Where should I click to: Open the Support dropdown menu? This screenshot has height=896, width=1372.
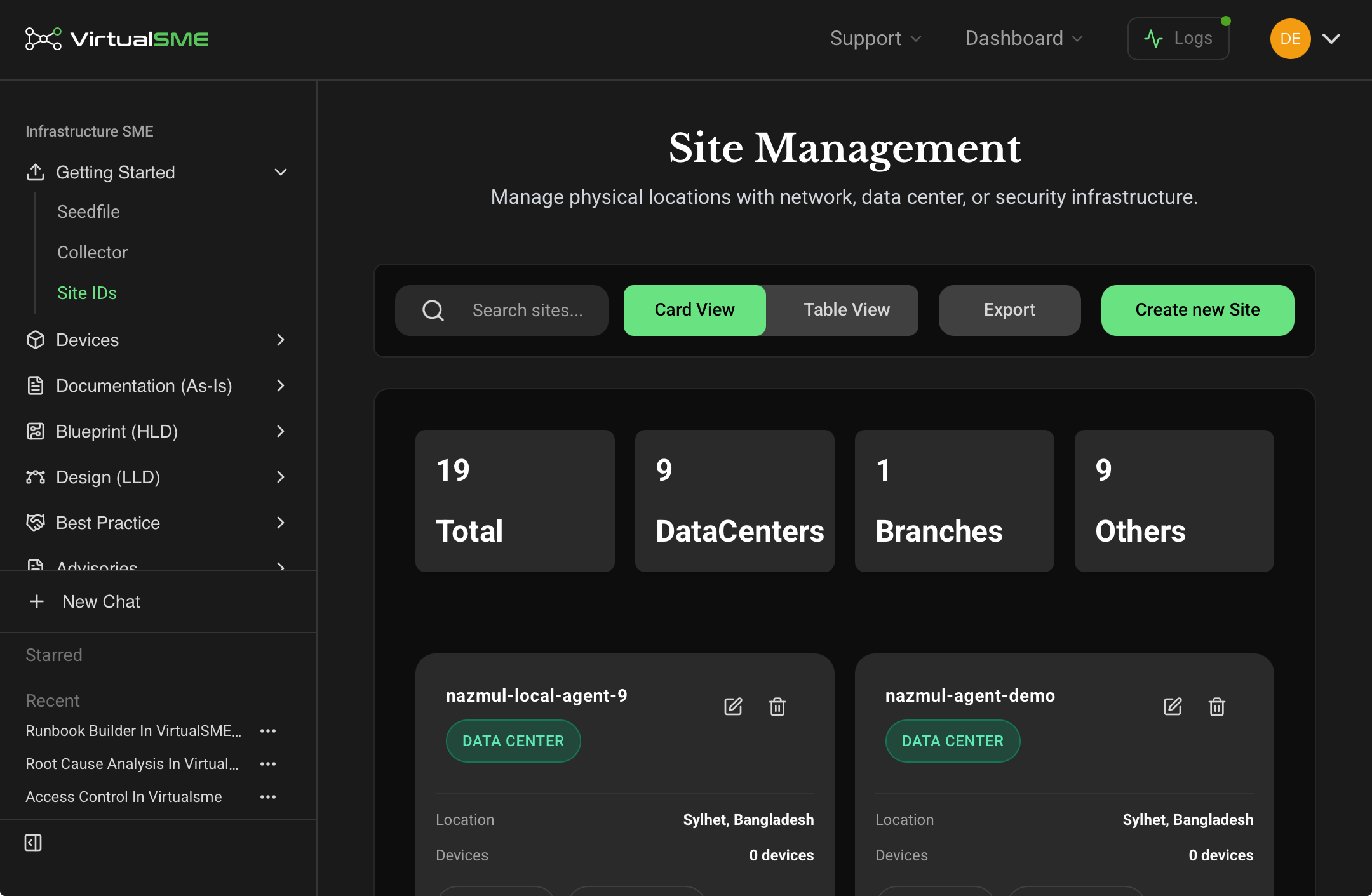pyautogui.click(x=875, y=39)
